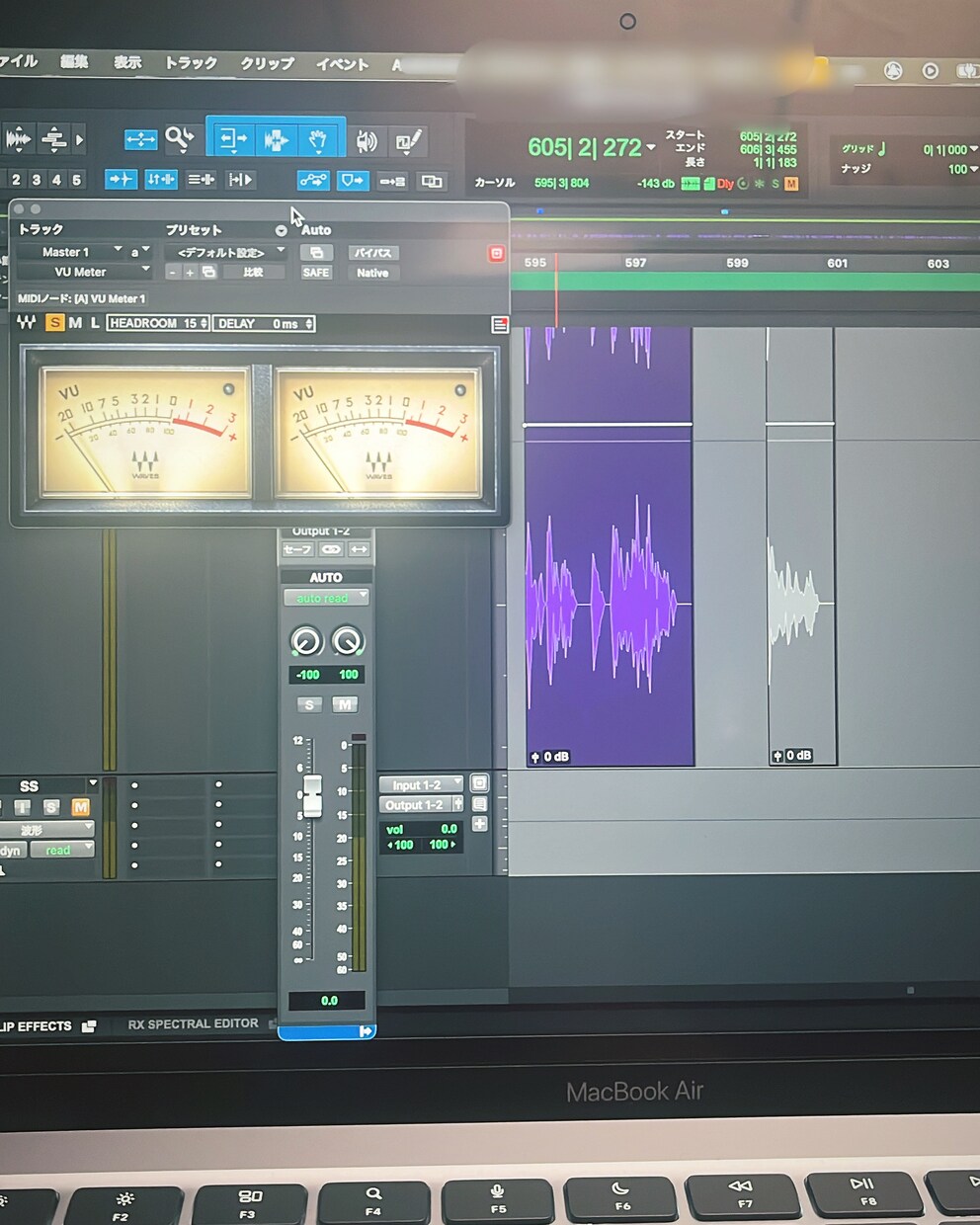Open plugin automation enable icon under Auto

[x=316, y=253]
